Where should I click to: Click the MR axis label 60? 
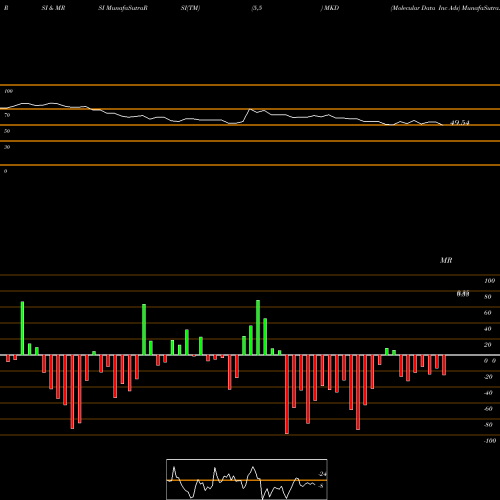point(488,313)
